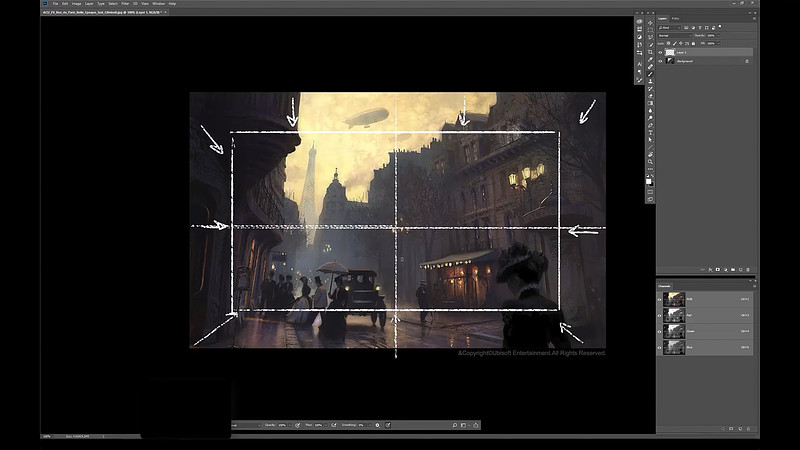Viewport: 800px width, 450px height.
Task: Open the Image menu
Action: pos(77,4)
